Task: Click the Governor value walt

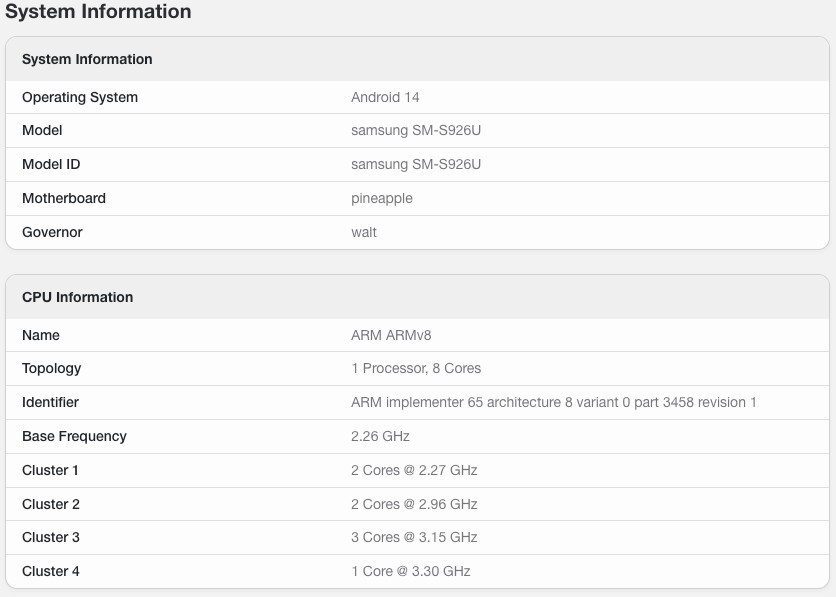Action: click(x=364, y=232)
